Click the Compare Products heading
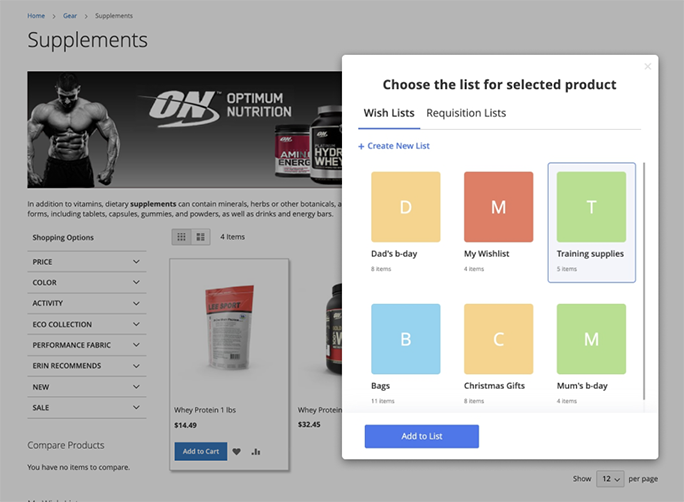 66,445
